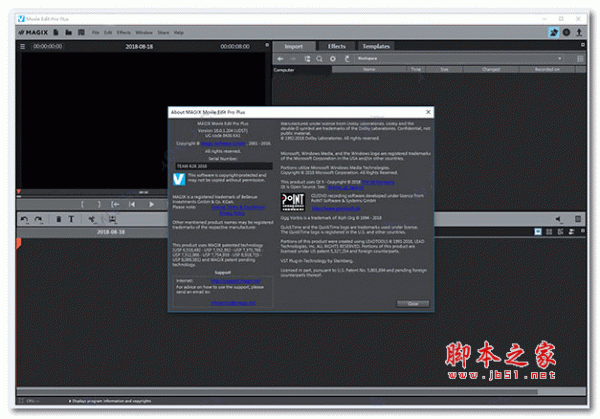Click the round disc icon at top right
Image resolution: width=600 pixels, height=419 pixels.
[x=566, y=33]
